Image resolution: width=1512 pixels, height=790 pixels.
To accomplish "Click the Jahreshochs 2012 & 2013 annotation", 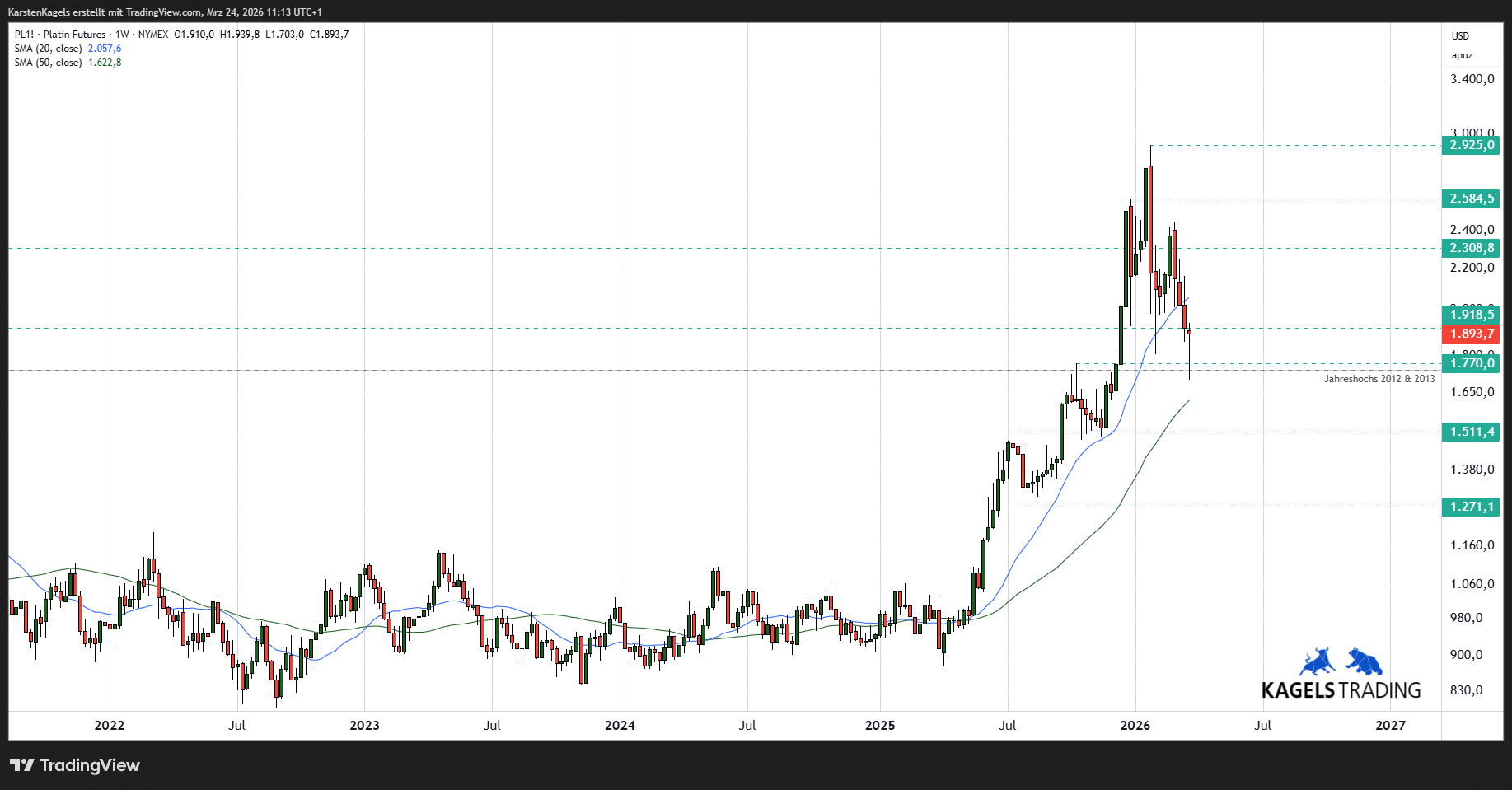I will [1379, 379].
